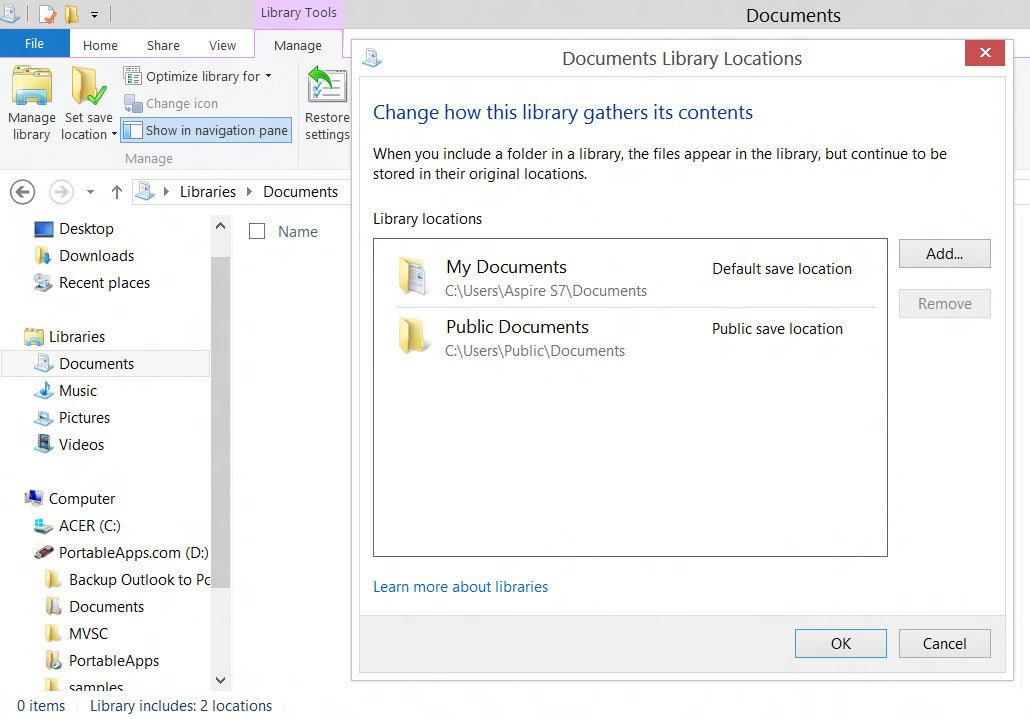Open the recent locations dropdown arrow

pos(91,192)
